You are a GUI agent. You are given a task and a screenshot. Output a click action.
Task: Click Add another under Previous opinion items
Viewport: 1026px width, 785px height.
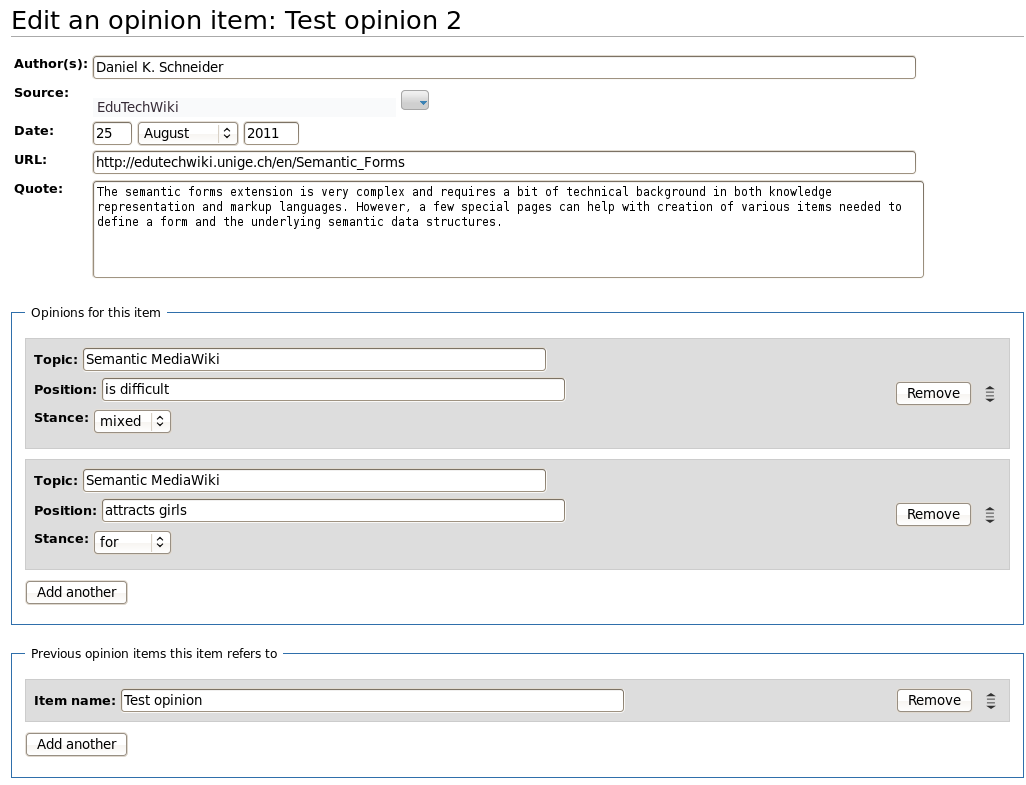(76, 744)
